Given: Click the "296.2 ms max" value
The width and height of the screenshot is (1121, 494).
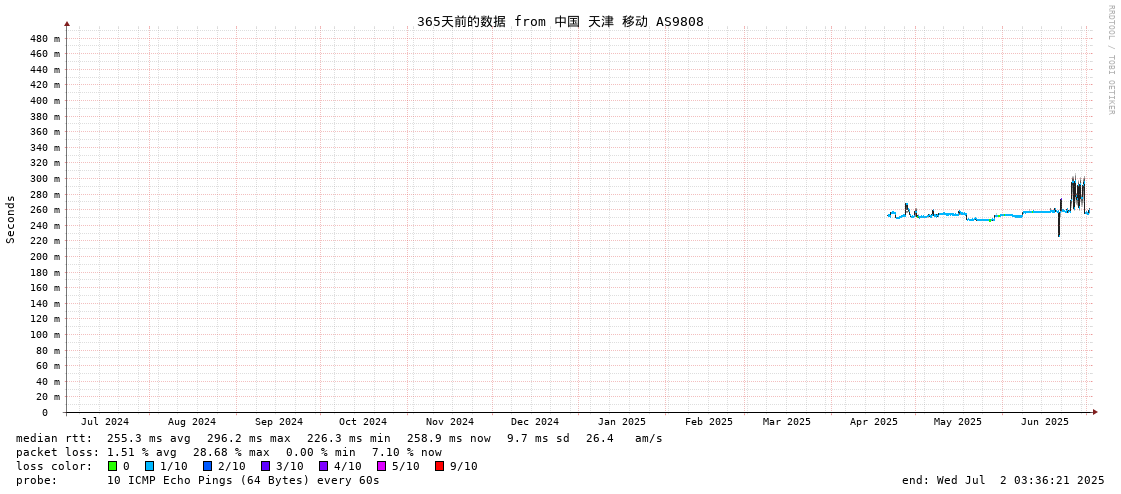Looking at the screenshot, I should [250, 438].
